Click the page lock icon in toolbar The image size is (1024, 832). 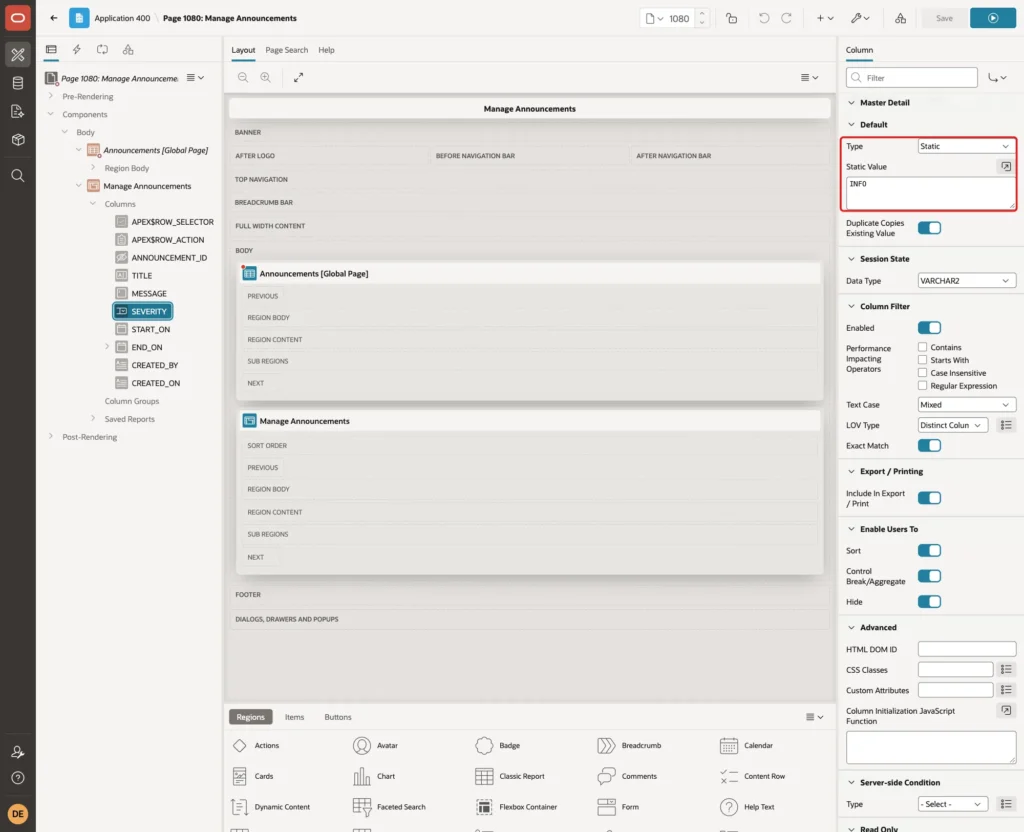point(731,18)
